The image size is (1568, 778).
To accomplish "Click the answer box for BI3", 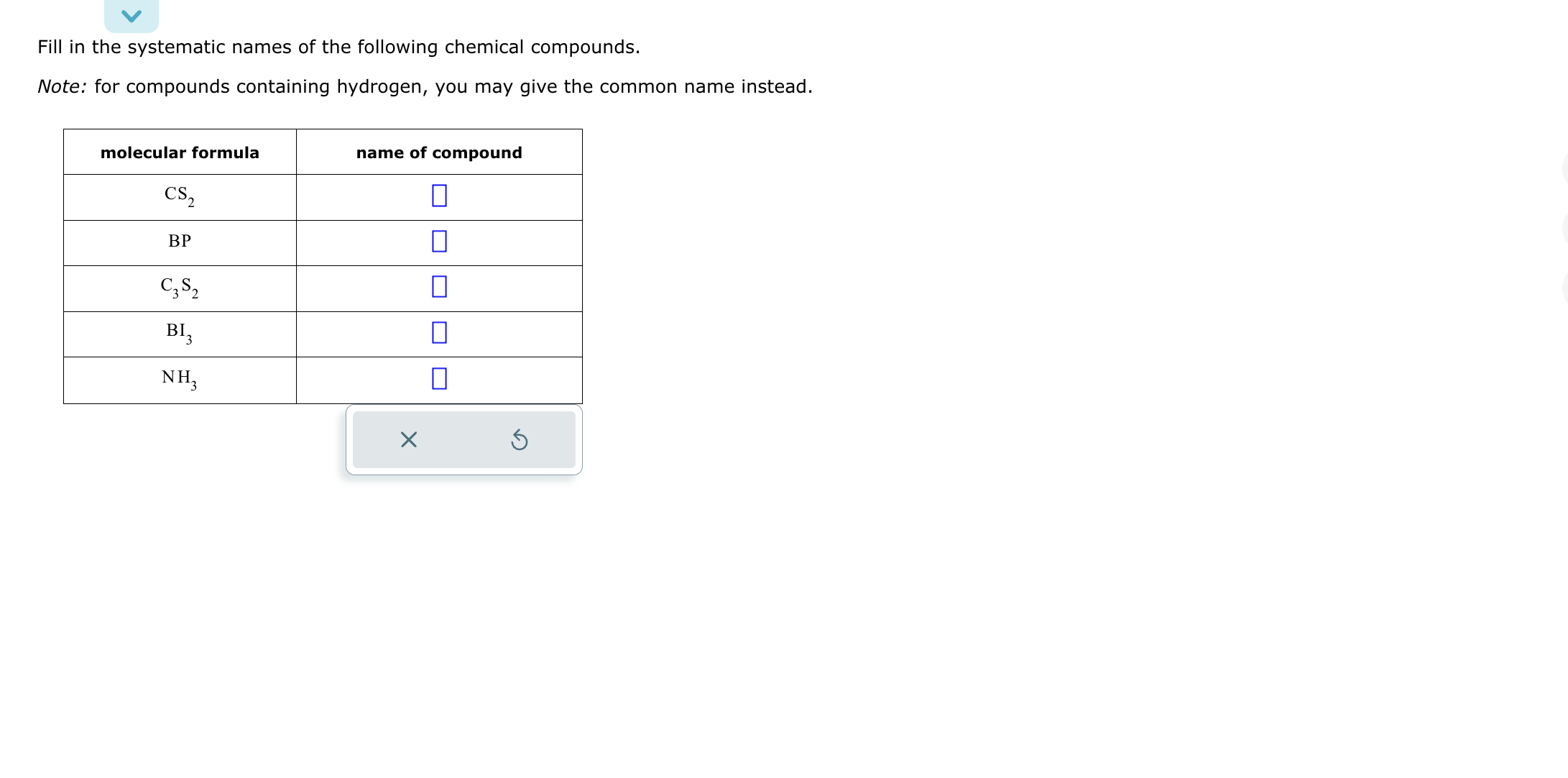I will (x=439, y=332).
